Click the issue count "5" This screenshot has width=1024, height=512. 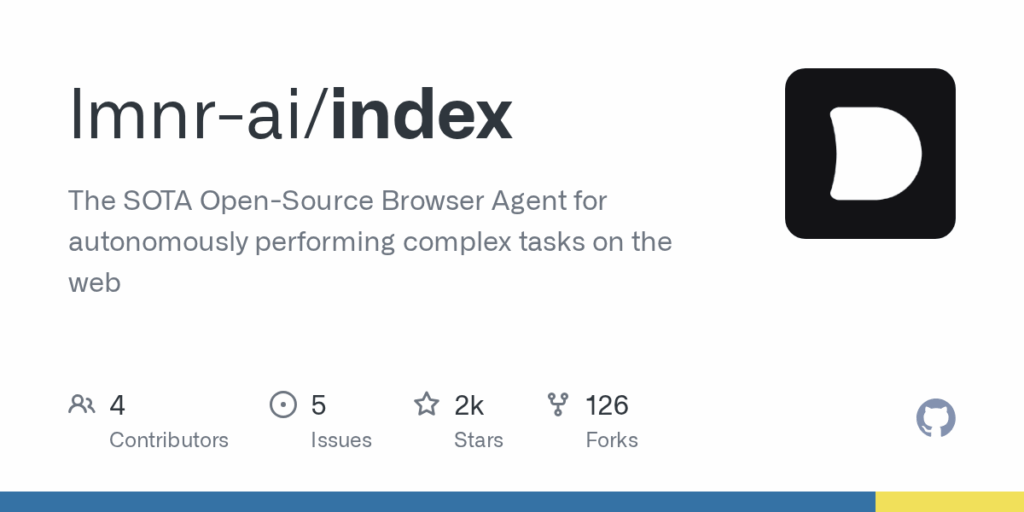pos(318,405)
